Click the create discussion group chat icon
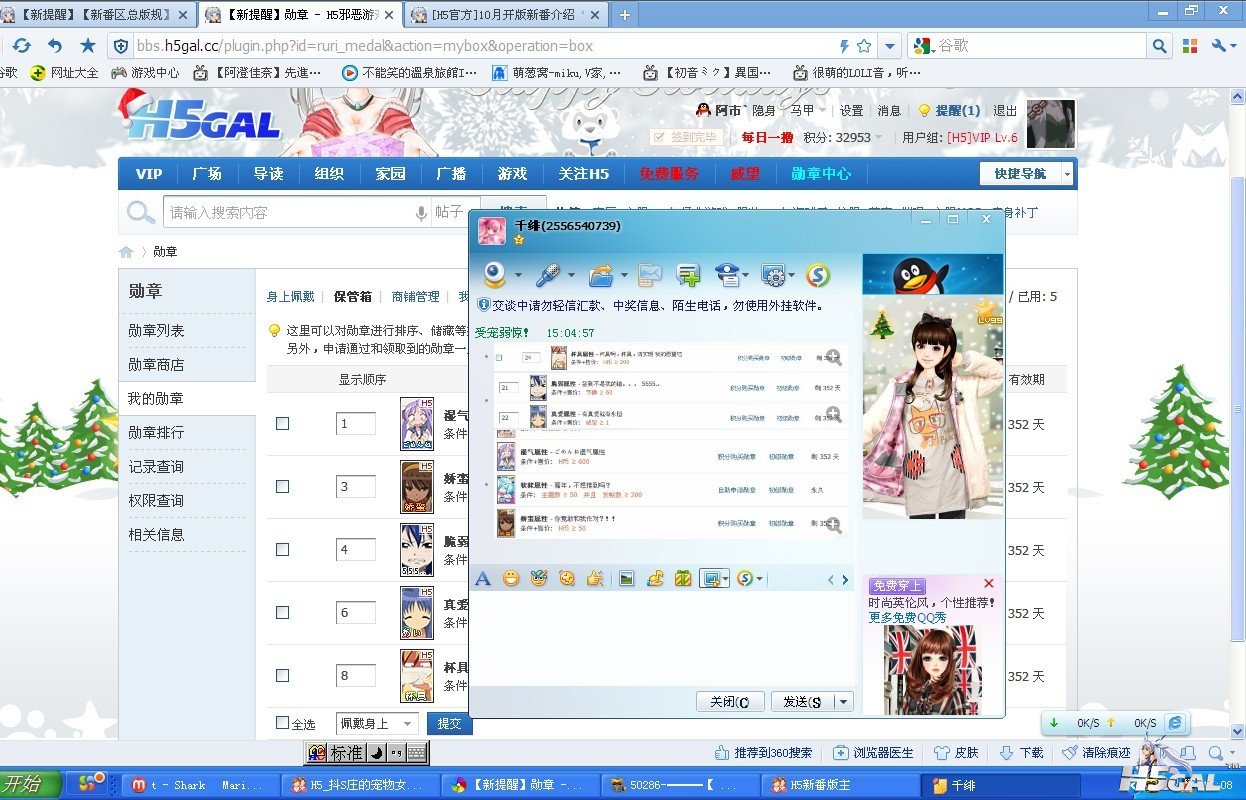 pos(688,275)
